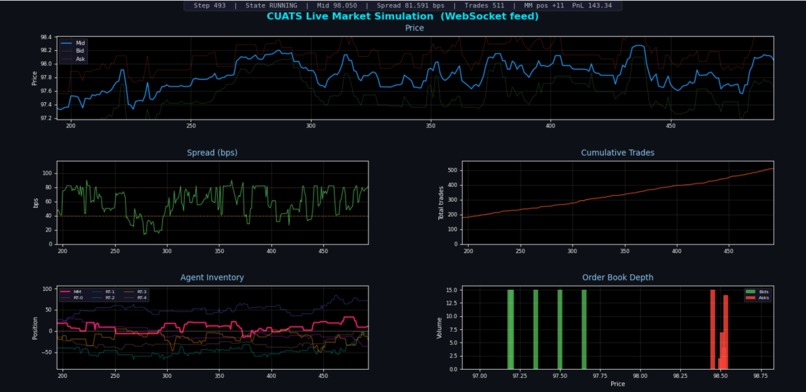Click the '500' tick in Cumulative Trades

click(x=453, y=171)
